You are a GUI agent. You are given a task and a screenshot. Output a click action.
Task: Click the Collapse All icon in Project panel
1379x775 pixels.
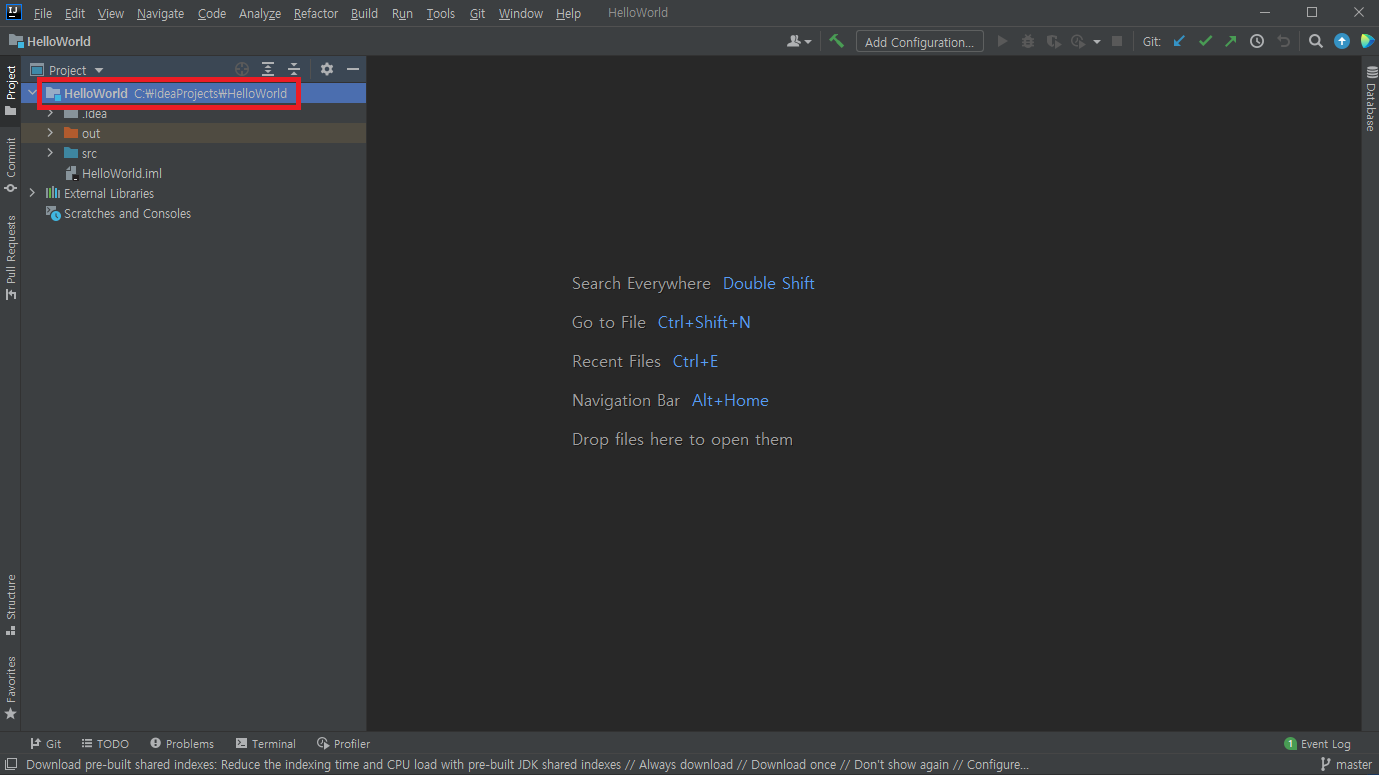click(294, 69)
